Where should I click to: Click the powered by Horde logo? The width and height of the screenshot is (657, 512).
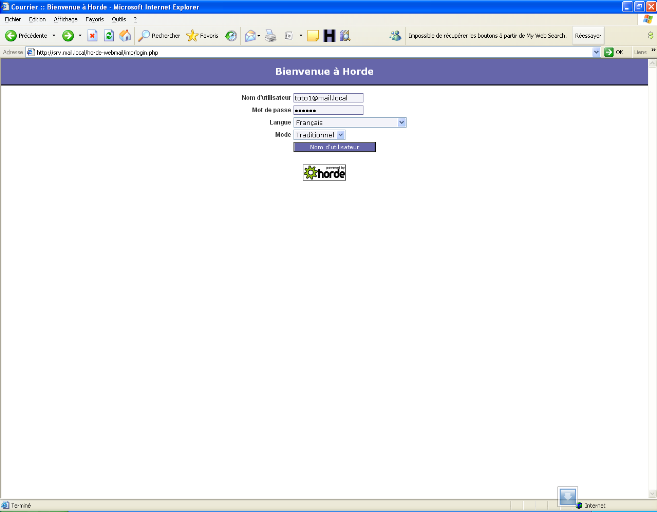[324, 173]
